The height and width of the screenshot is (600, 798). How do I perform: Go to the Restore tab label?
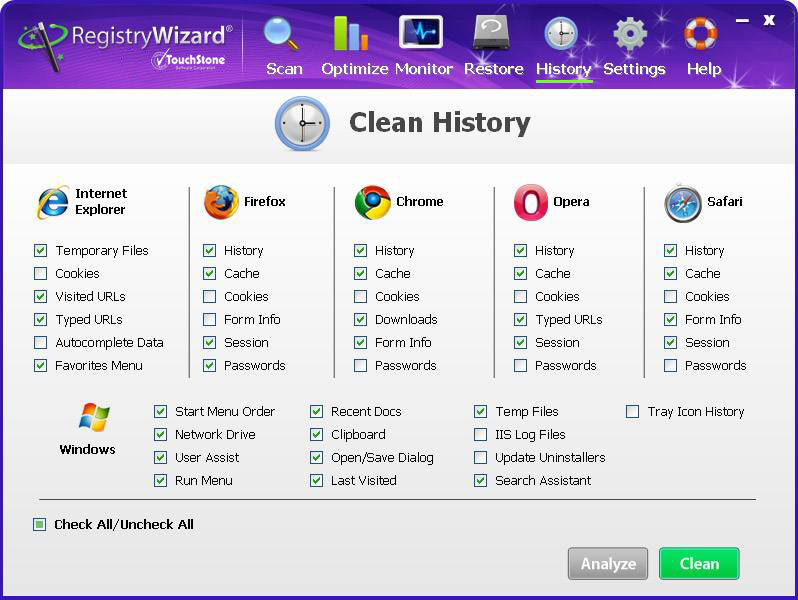coord(494,69)
